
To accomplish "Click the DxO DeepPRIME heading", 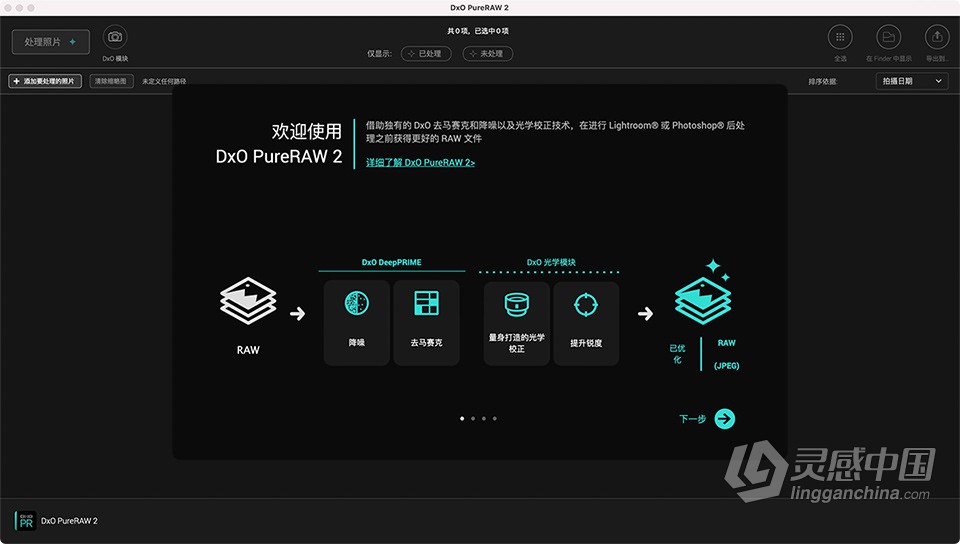I will tap(391, 263).
